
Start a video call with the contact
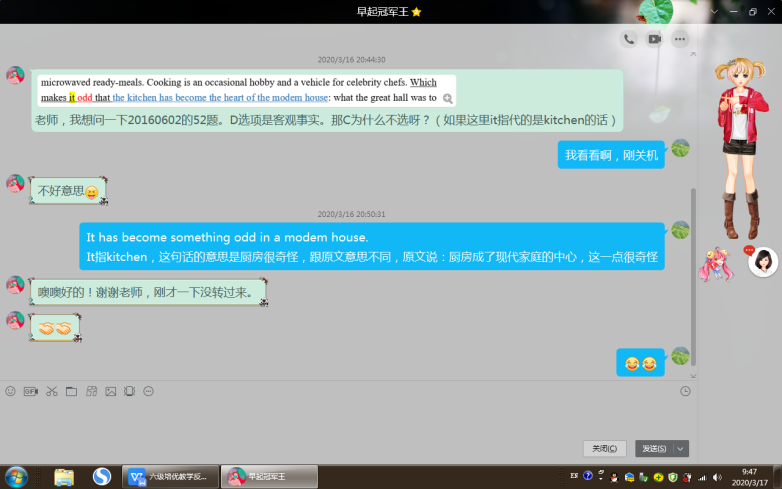654,39
